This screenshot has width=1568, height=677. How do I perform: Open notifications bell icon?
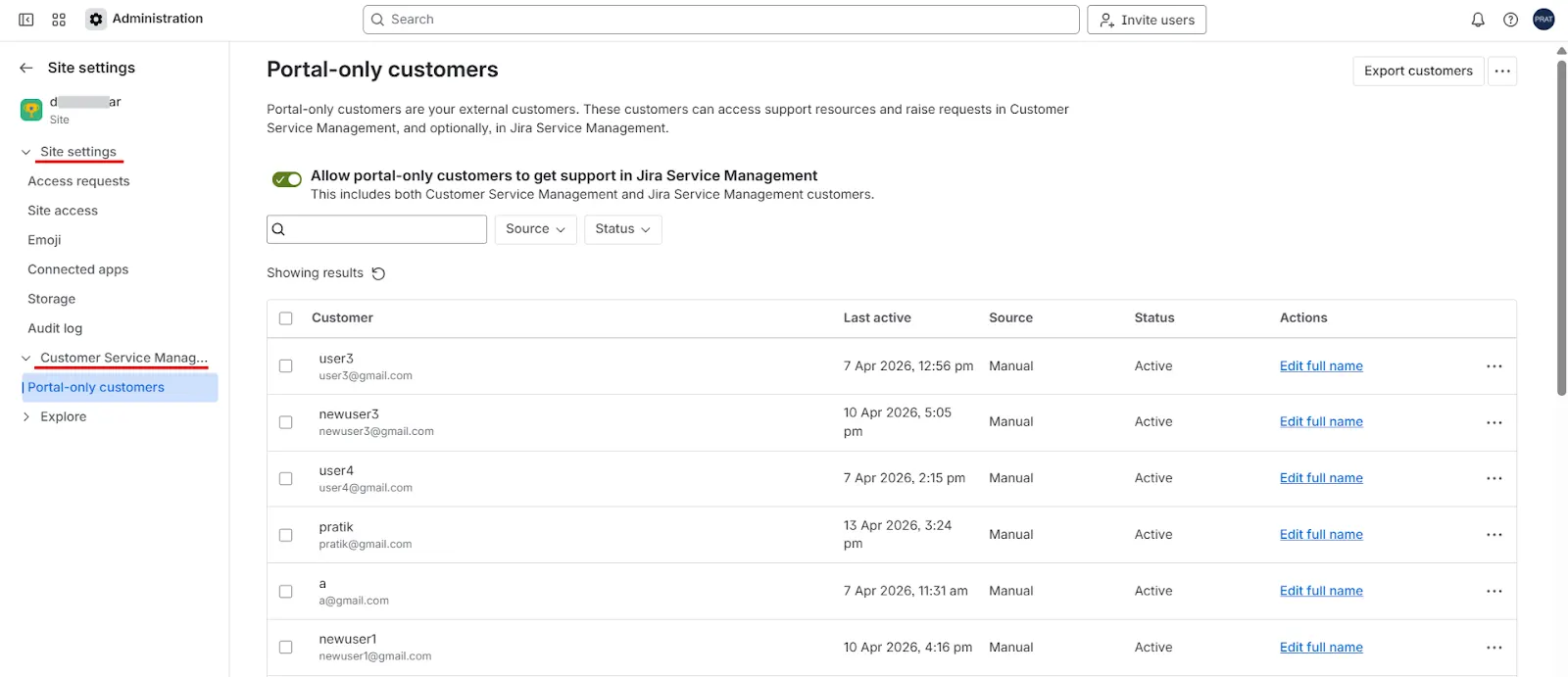click(1478, 20)
